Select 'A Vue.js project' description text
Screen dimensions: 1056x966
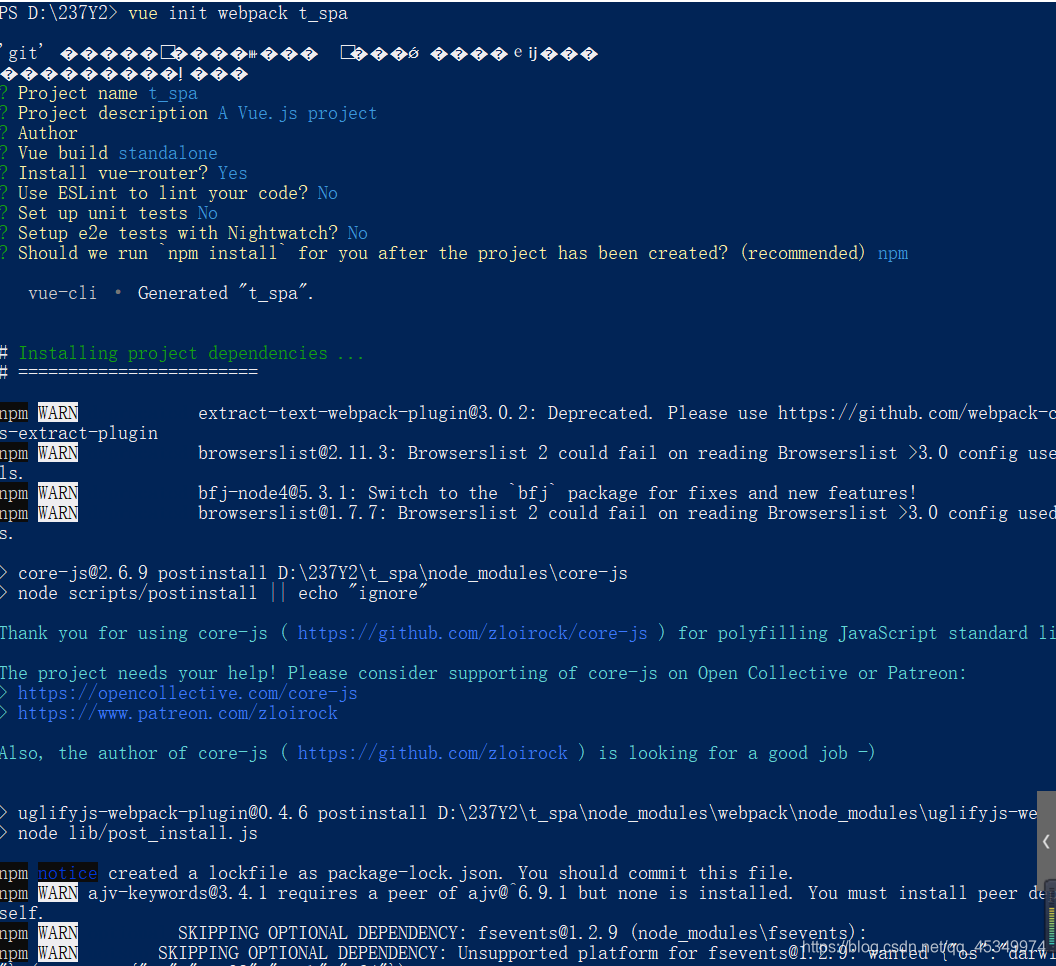tap(297, 113)
